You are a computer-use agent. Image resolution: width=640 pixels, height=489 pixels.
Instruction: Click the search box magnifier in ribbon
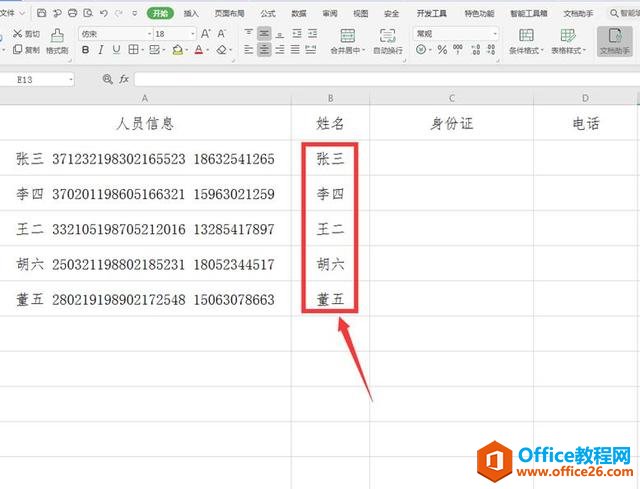tap(614, 13)
